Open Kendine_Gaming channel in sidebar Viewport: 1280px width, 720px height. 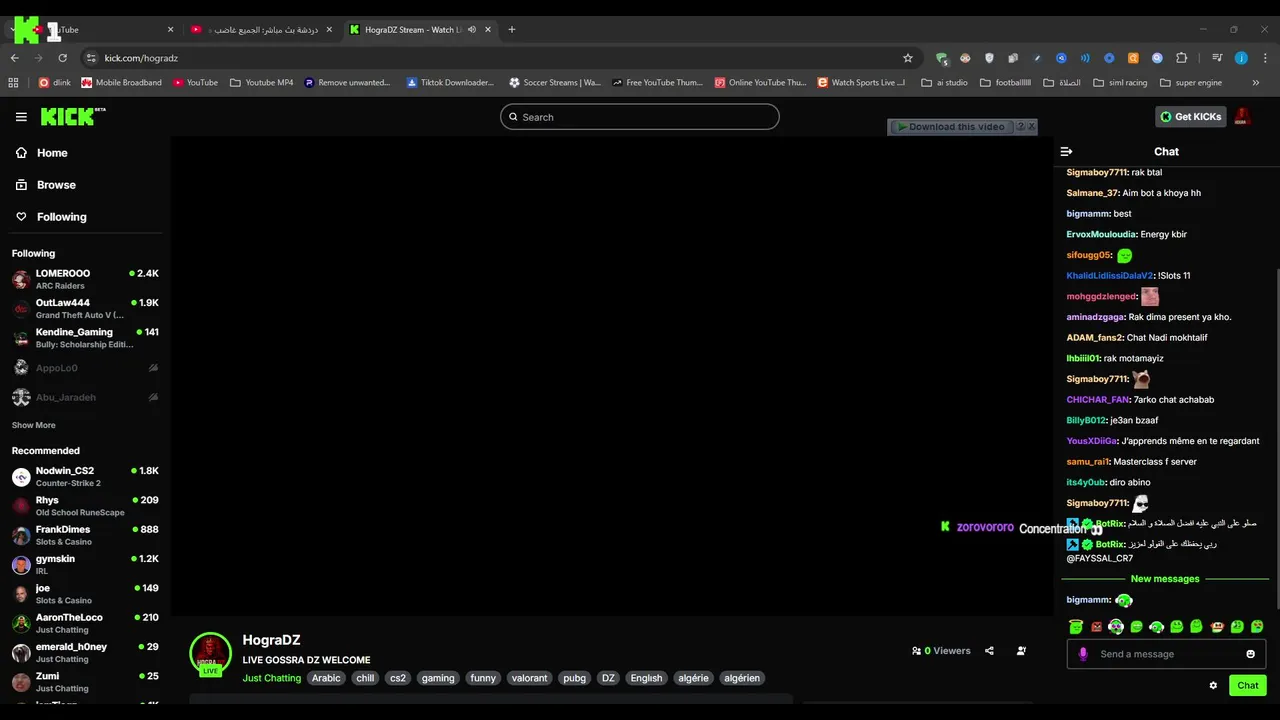[x=85, y=338]
